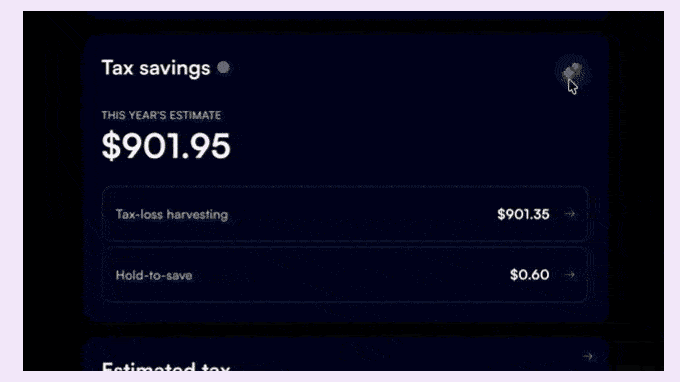Click the THIS YEAR'S ESTIMATE label
The width and height of the screenshot is (680, 382).
pyautogui.click(x=161, y=115)
